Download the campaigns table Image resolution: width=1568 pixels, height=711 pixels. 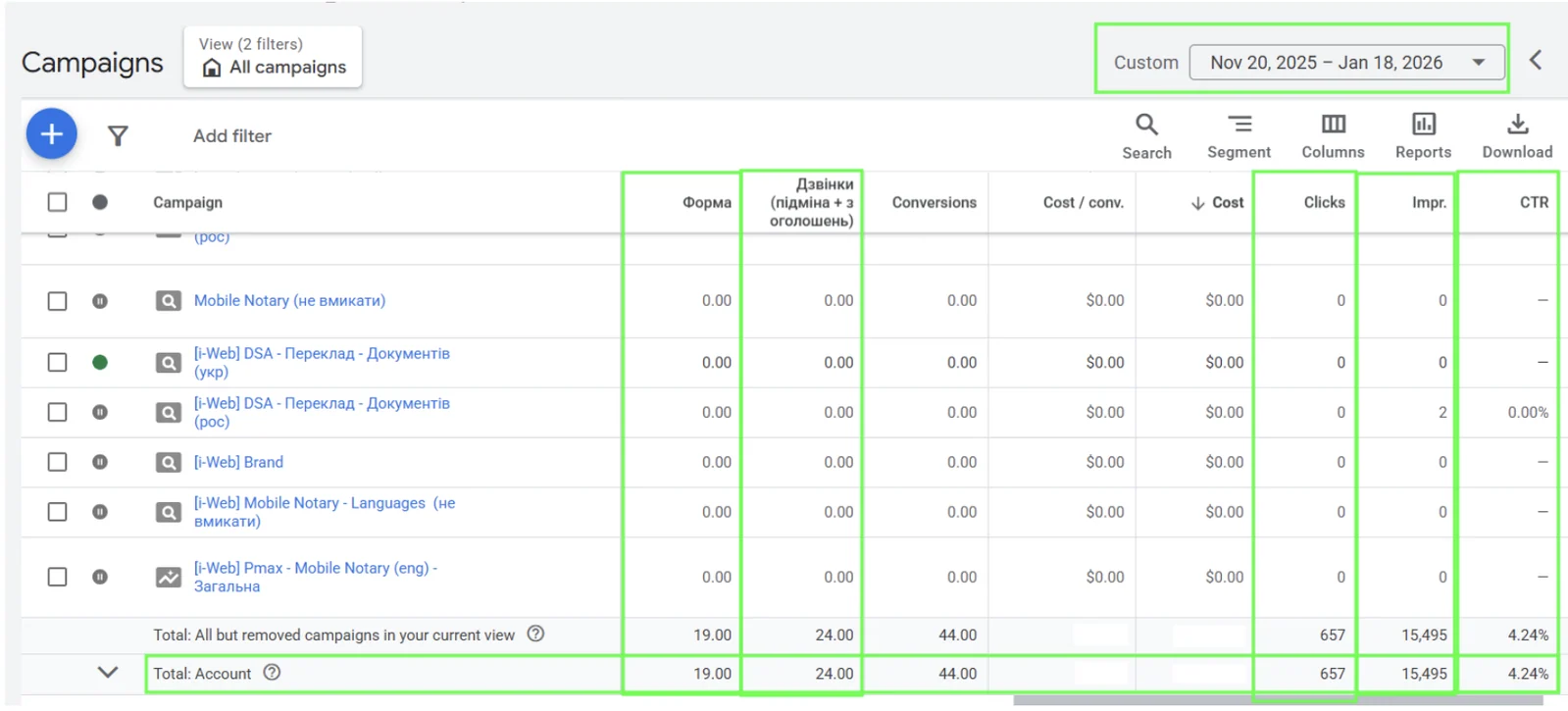click(x=1517, y=136)
